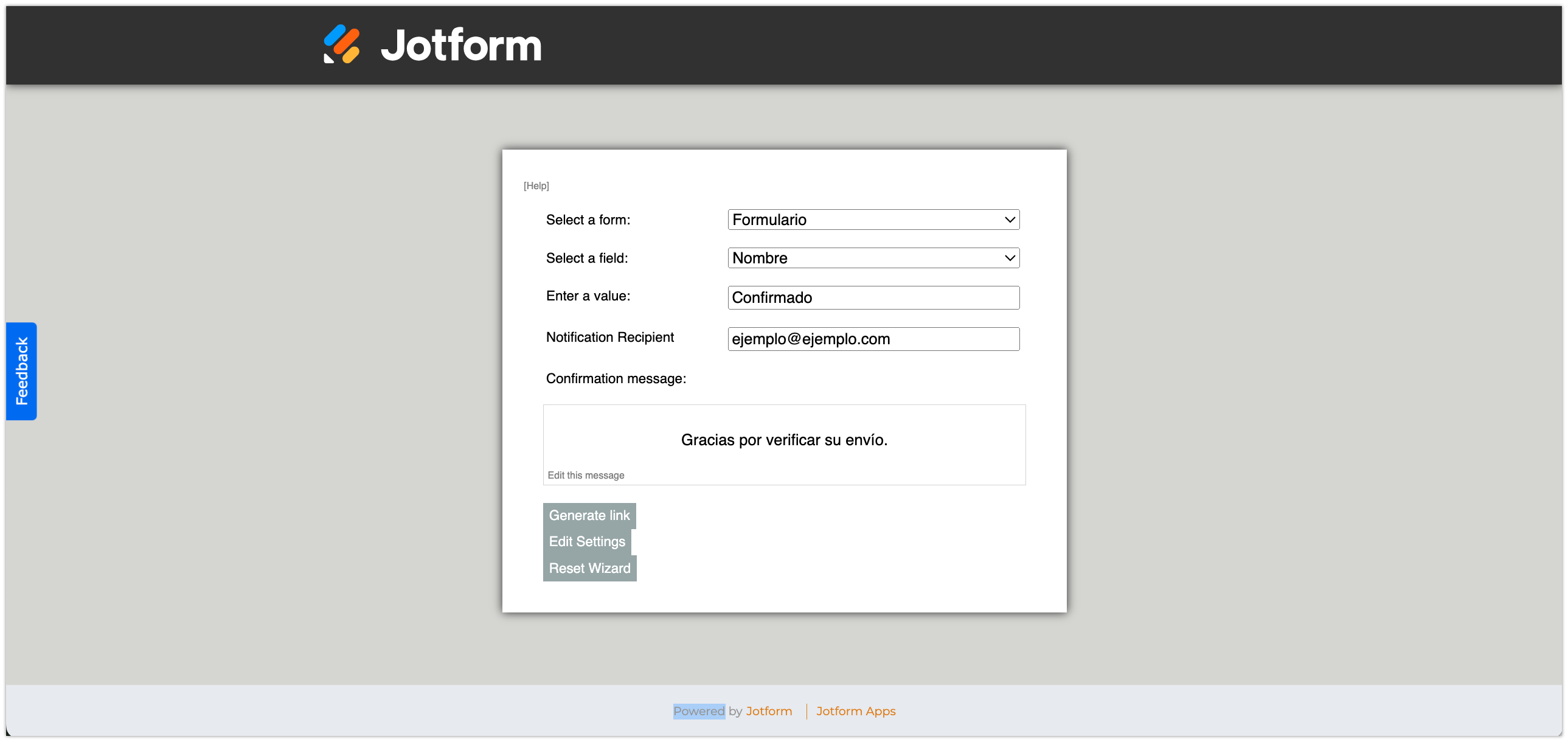Viewport: 1568px width, 742px height.
Task: Click the highlighted Powered text in footer
Action: [698, 711]
